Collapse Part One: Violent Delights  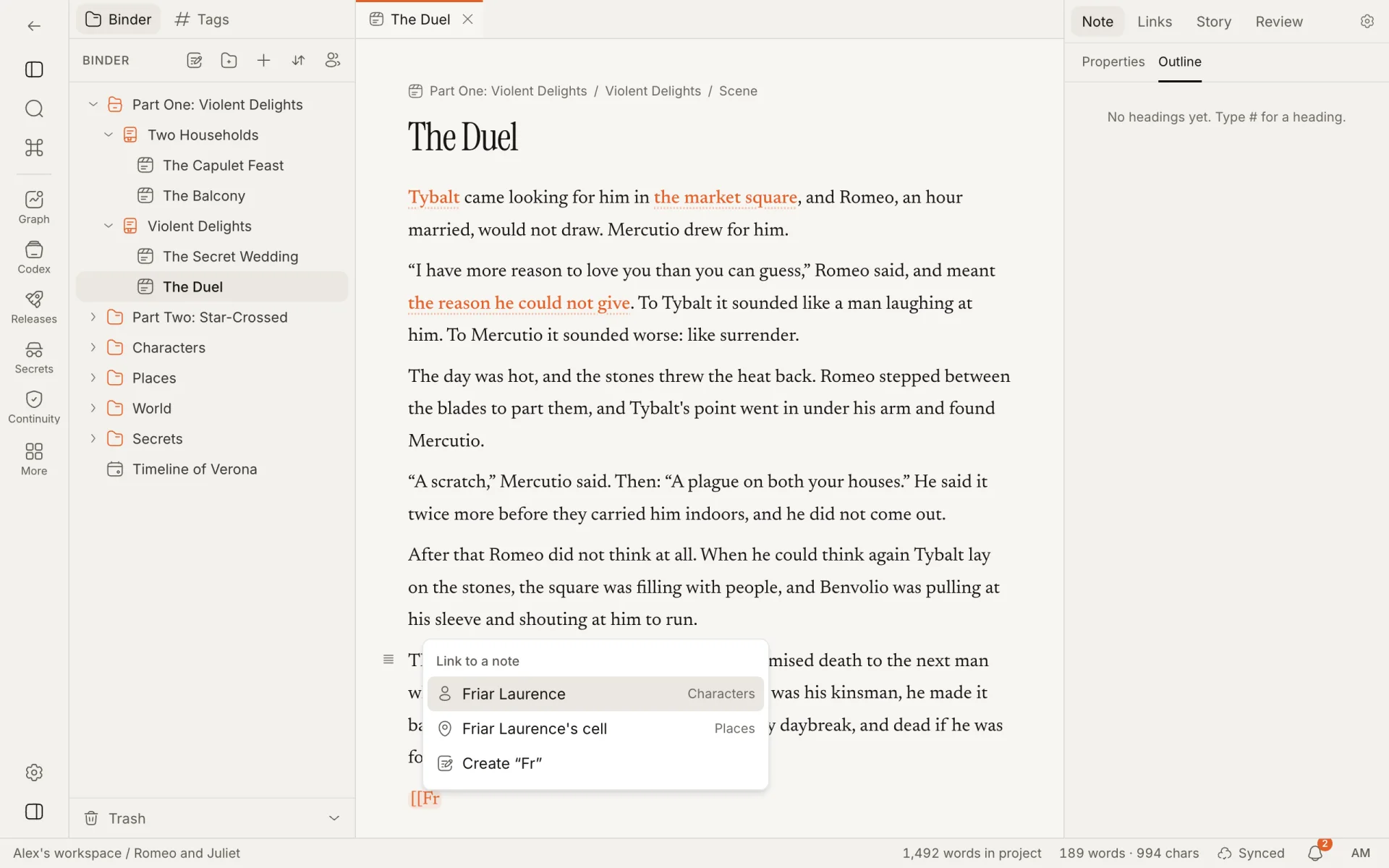[x=93, y=104]
